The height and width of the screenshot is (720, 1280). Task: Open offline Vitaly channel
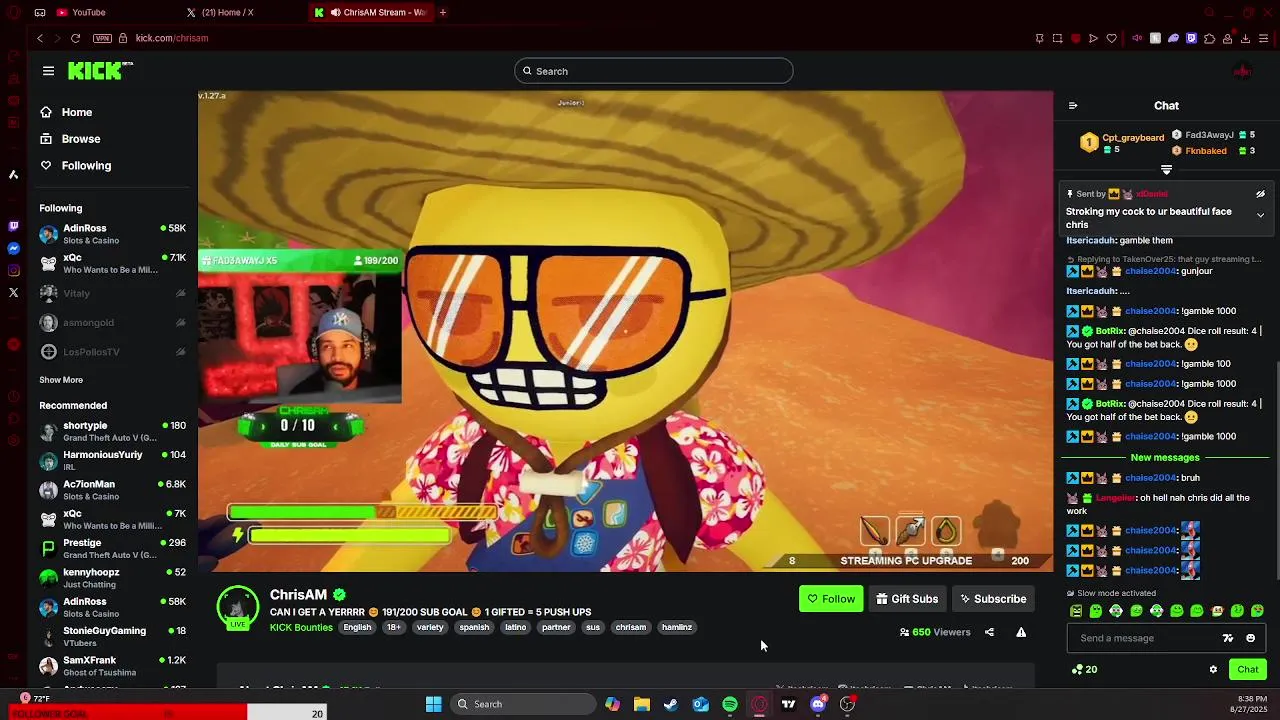point(112,293)
